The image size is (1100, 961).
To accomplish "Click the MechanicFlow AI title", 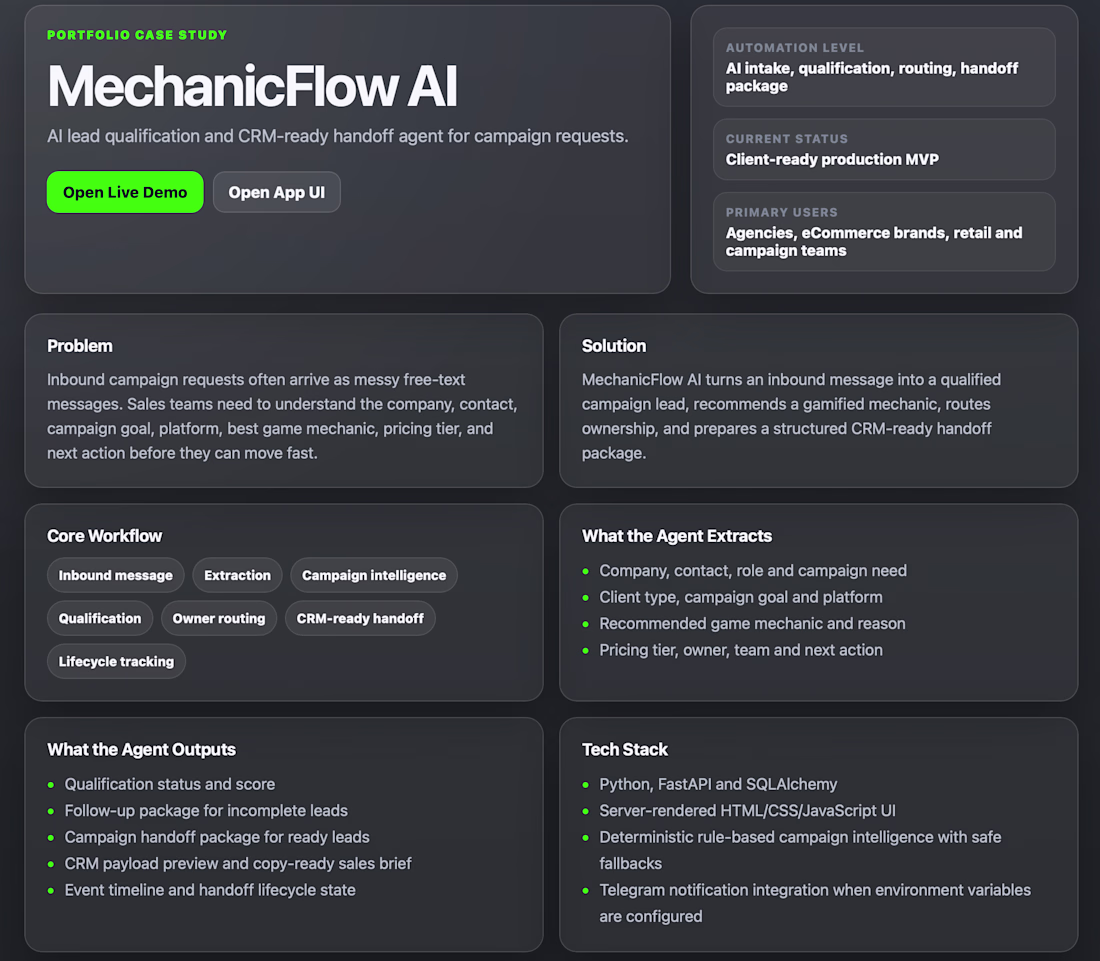I will 253,86.
